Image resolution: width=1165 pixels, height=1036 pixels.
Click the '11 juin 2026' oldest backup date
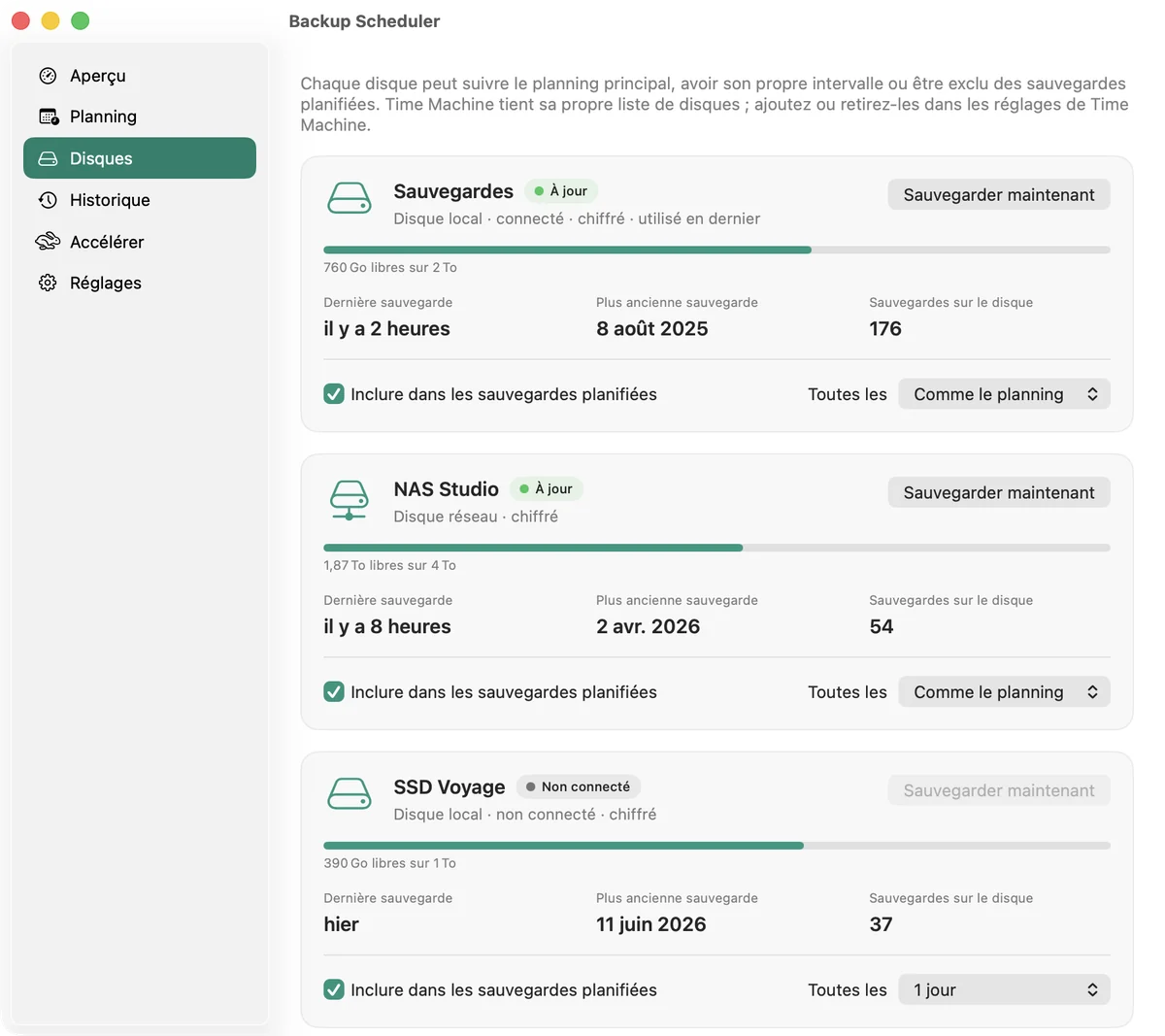651,924
